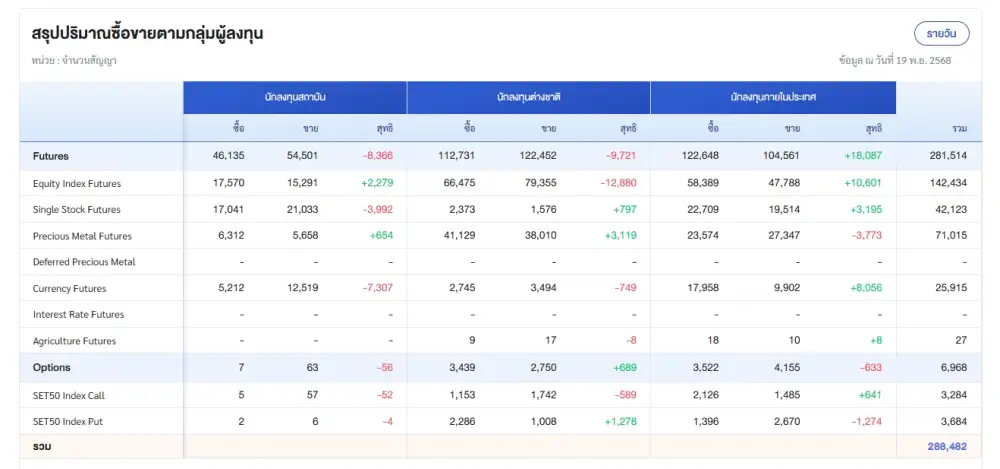This screenshot has width=1000, height=469.
Task: Click the นักลงทุนต่างชาติ column group header
Action: 528,98
